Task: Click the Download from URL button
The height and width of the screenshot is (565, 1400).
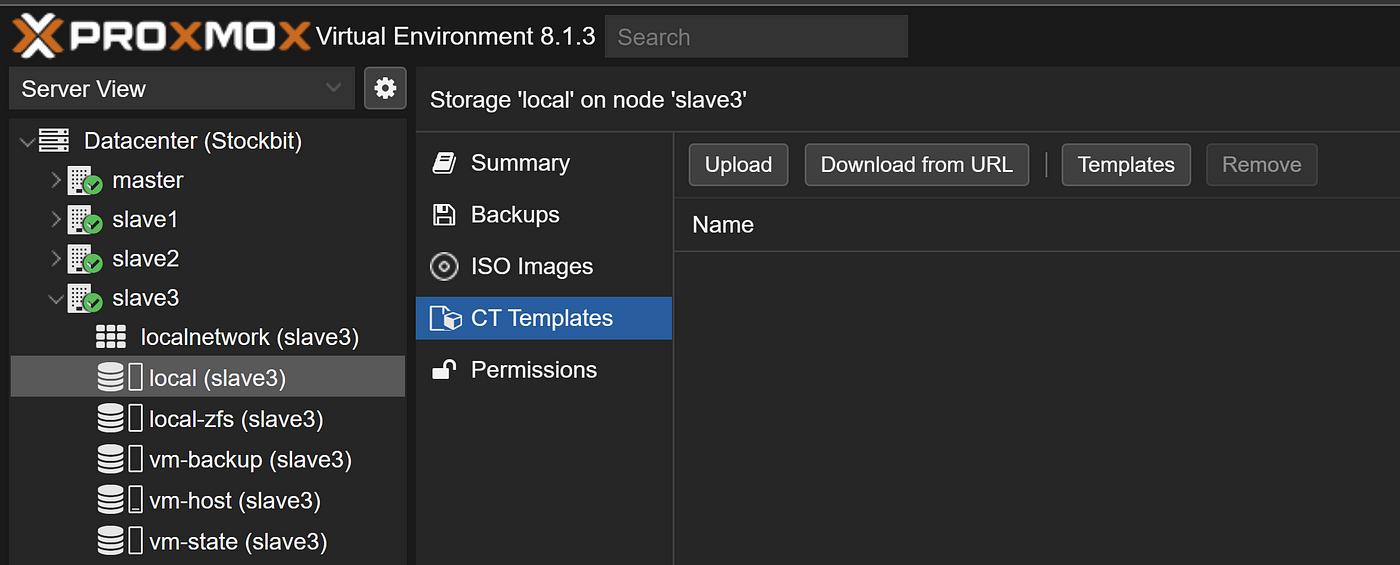Action: 917,165
